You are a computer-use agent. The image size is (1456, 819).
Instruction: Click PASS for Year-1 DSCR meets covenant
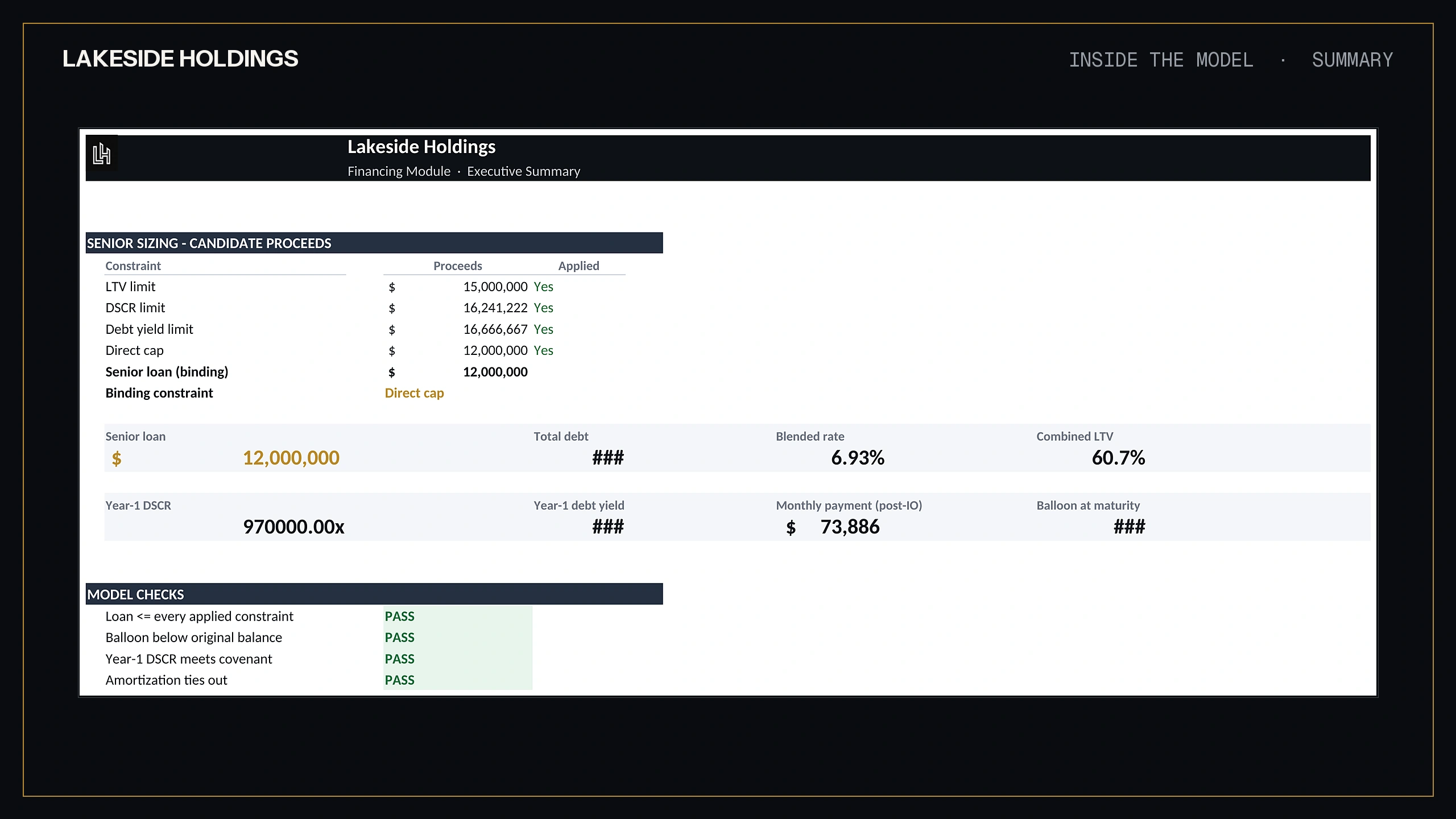coord(399,659)
